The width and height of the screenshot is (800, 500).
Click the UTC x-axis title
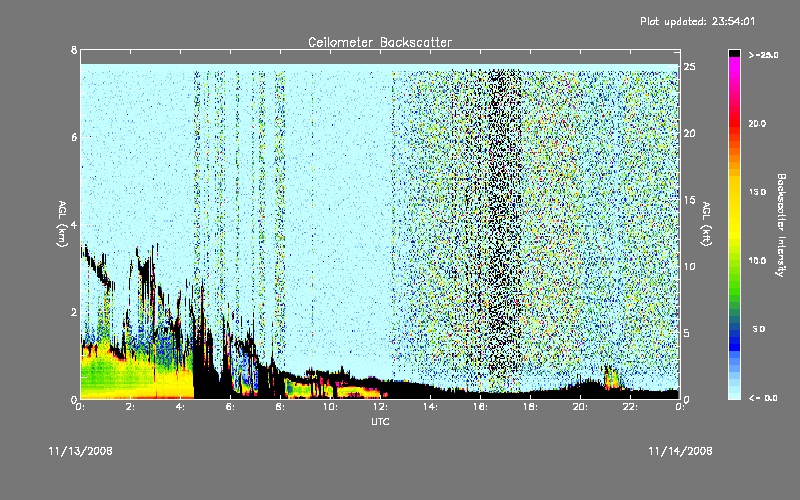coord(380,421)
